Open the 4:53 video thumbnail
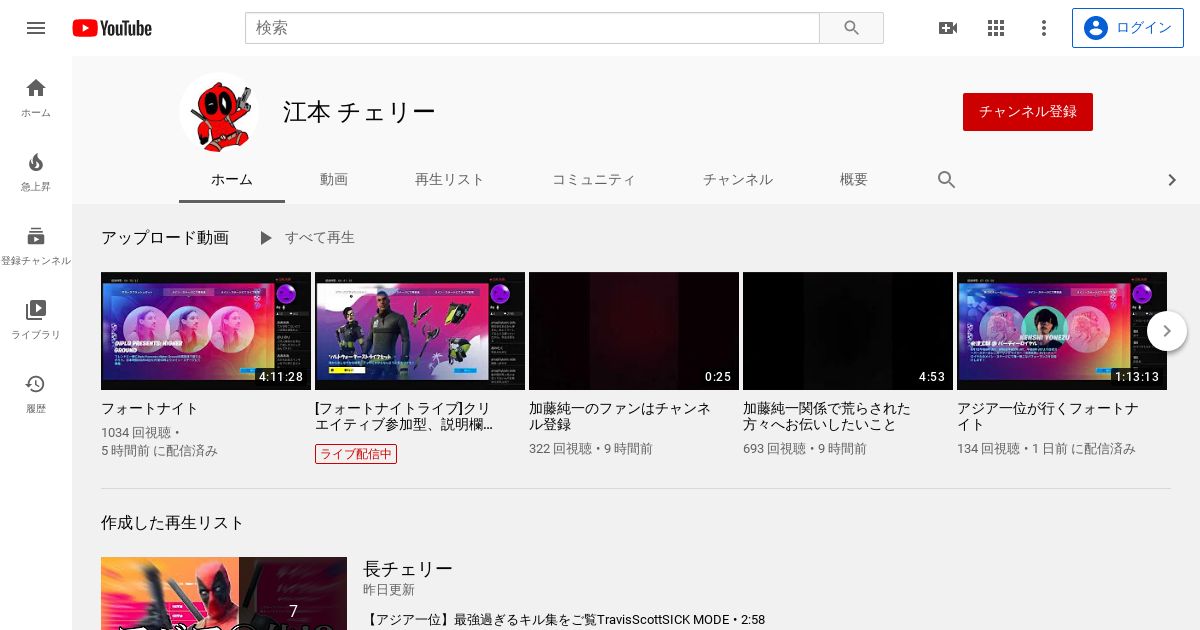This screenshot has height=630, width=1200. (848, 331)
